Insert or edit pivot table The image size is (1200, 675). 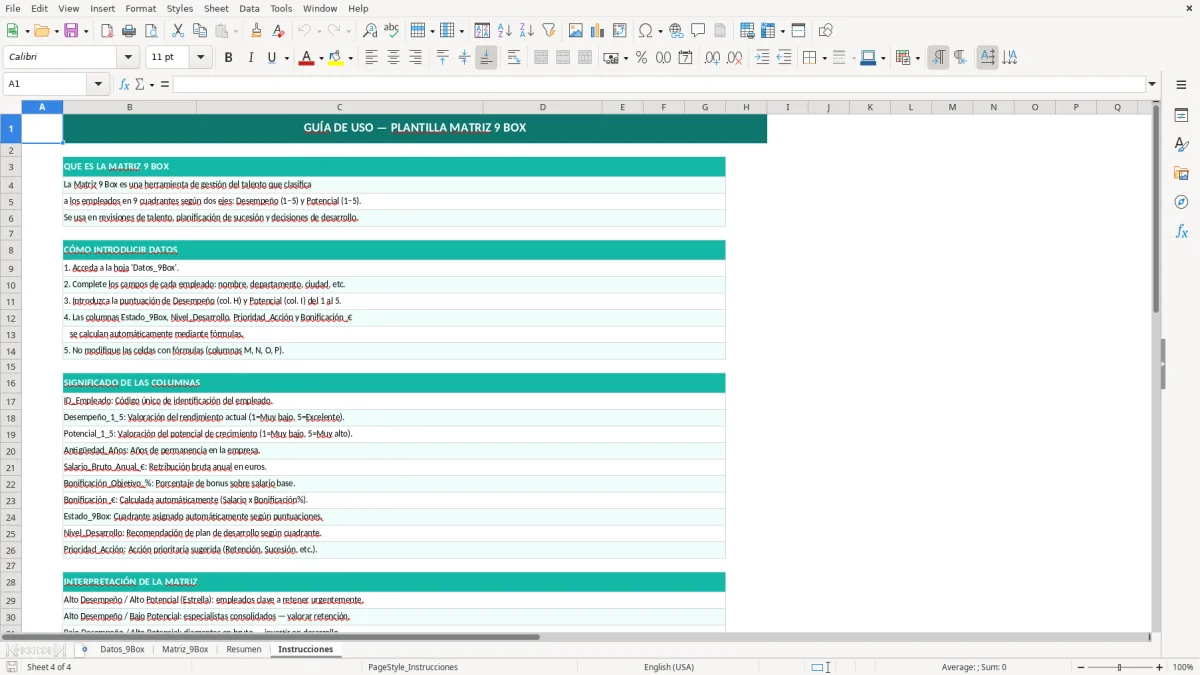619,31
